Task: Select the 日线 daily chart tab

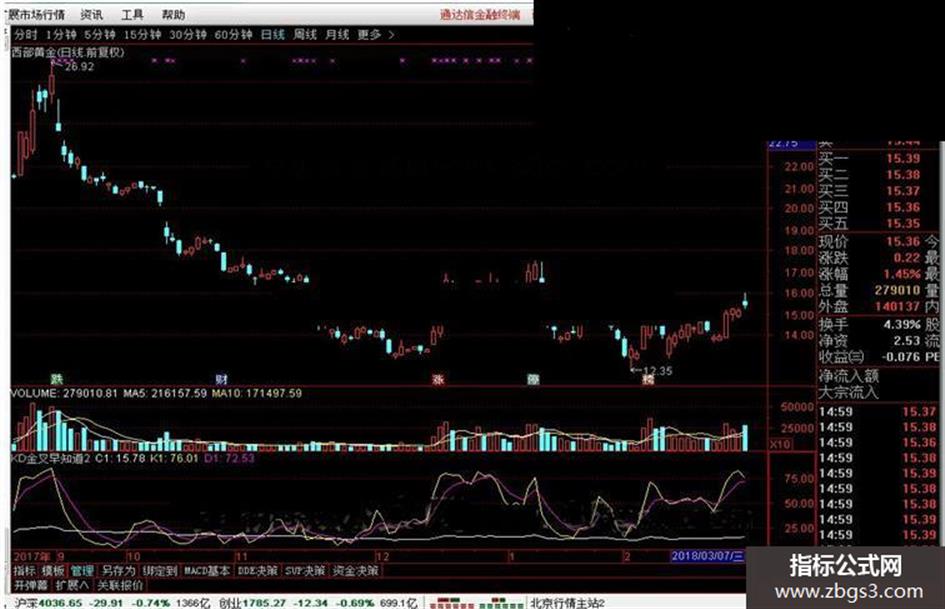Action: point(272,35)
